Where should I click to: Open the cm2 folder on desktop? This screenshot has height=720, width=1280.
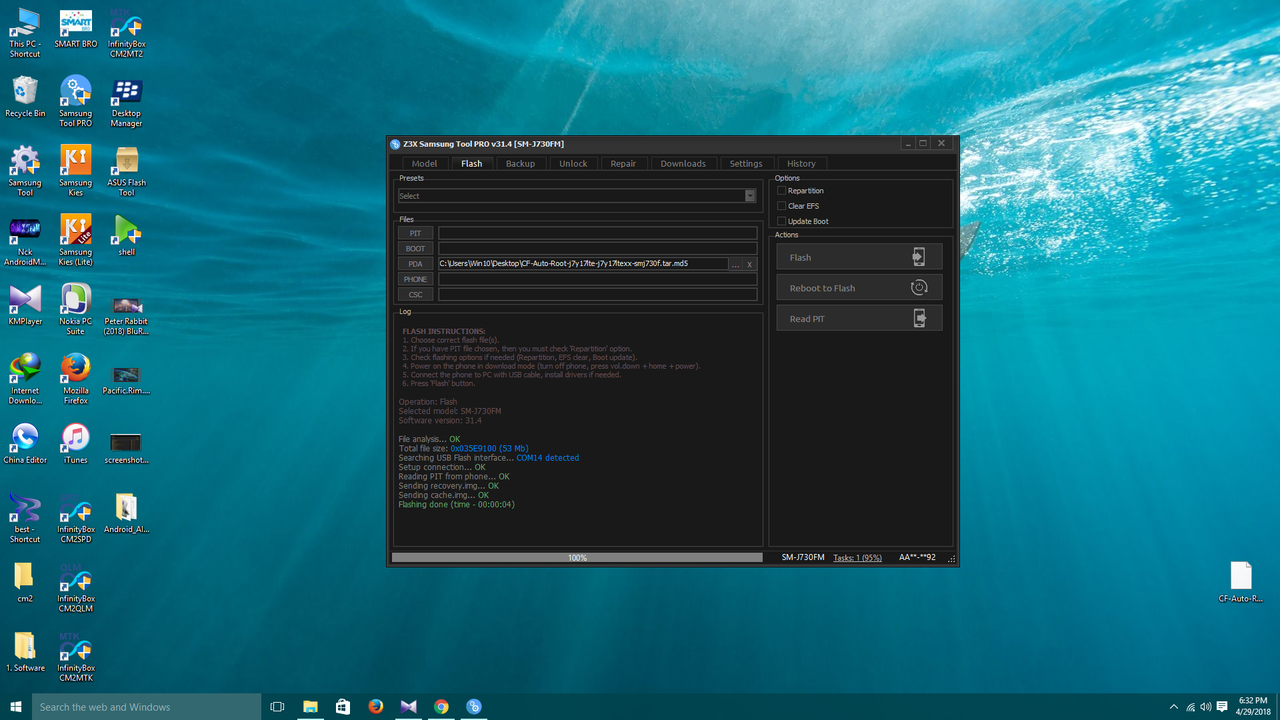(x=25, y=582)
